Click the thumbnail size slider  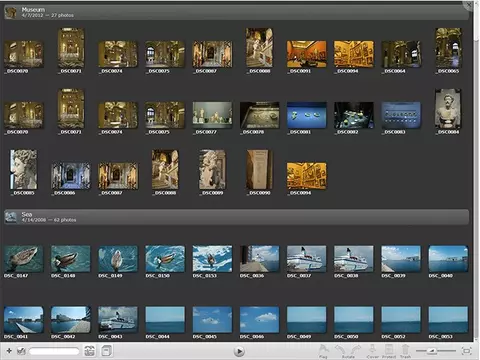436,351
